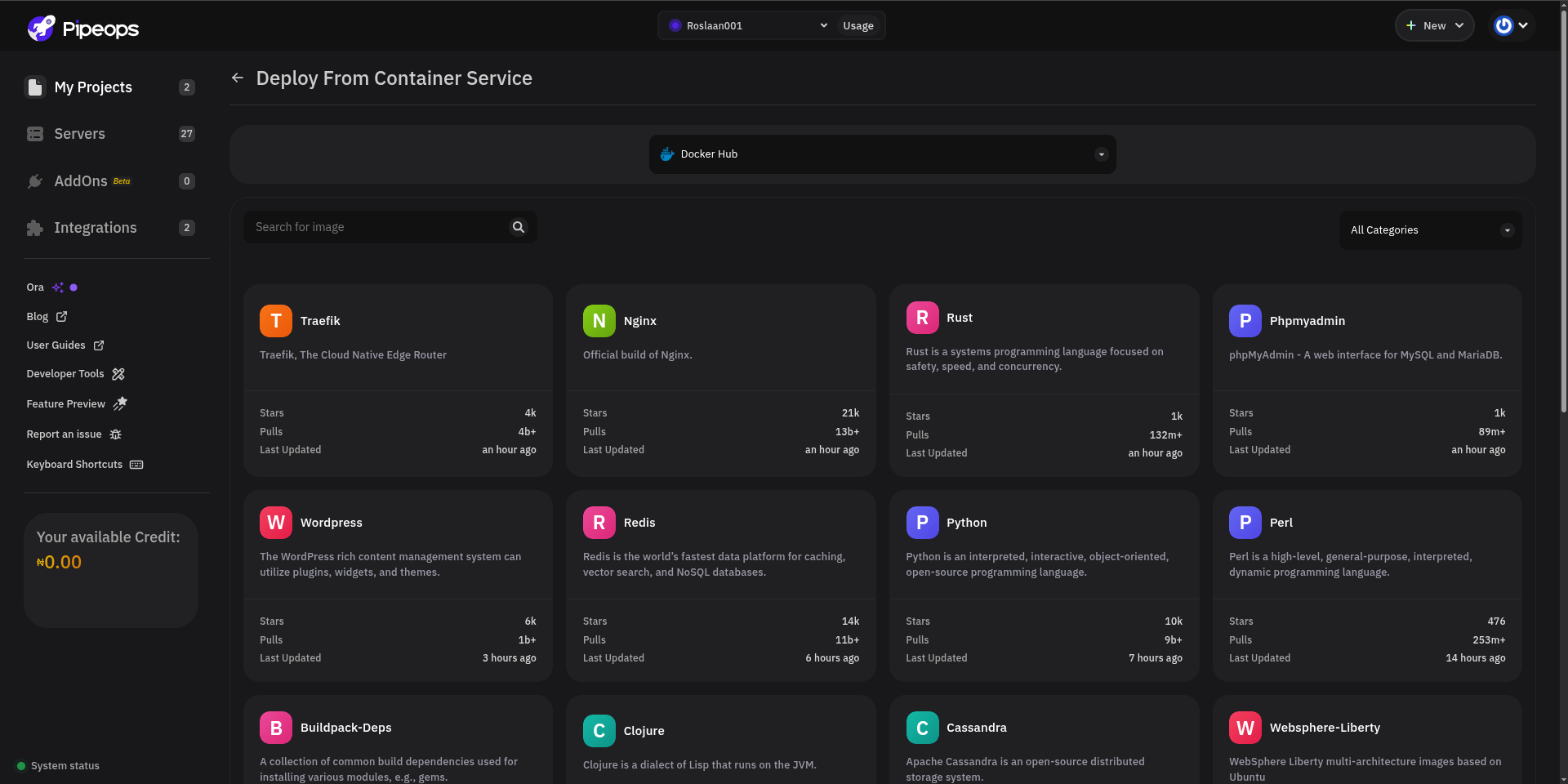Open the Developer Tools link

[65, 374]
